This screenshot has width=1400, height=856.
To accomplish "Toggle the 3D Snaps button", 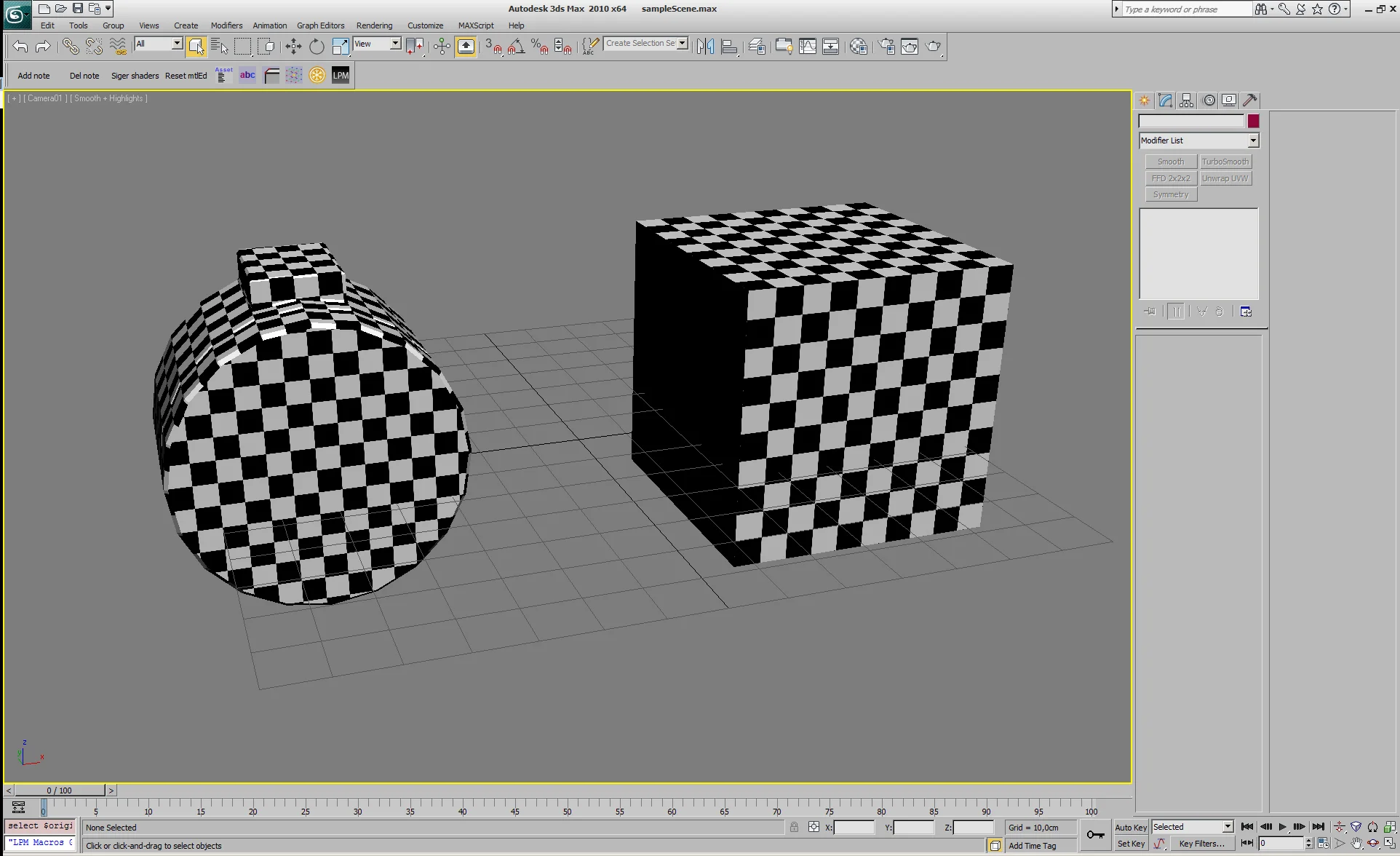I will point(493,47).
